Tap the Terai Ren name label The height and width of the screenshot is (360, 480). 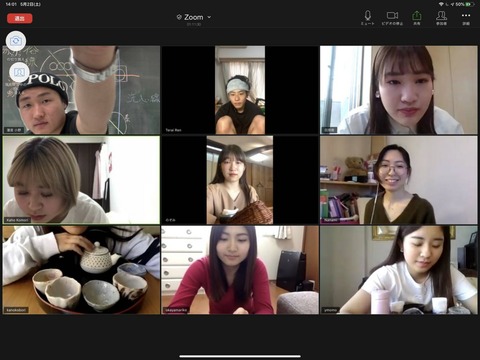tap(173, 130)
